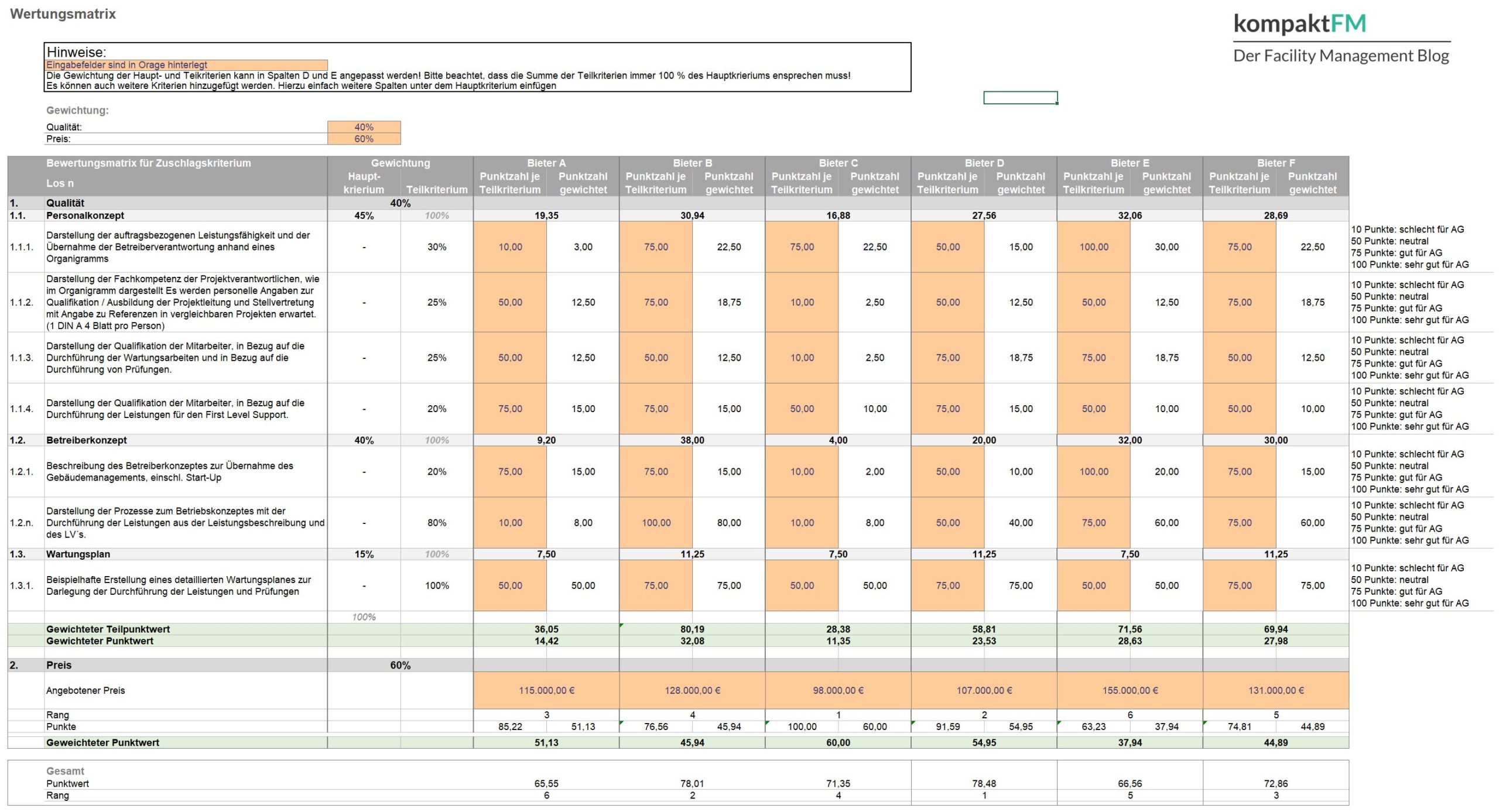The image size is (1499, 812).
Task: Click the Wertungsmatrix title text
Action: point(63,14)
